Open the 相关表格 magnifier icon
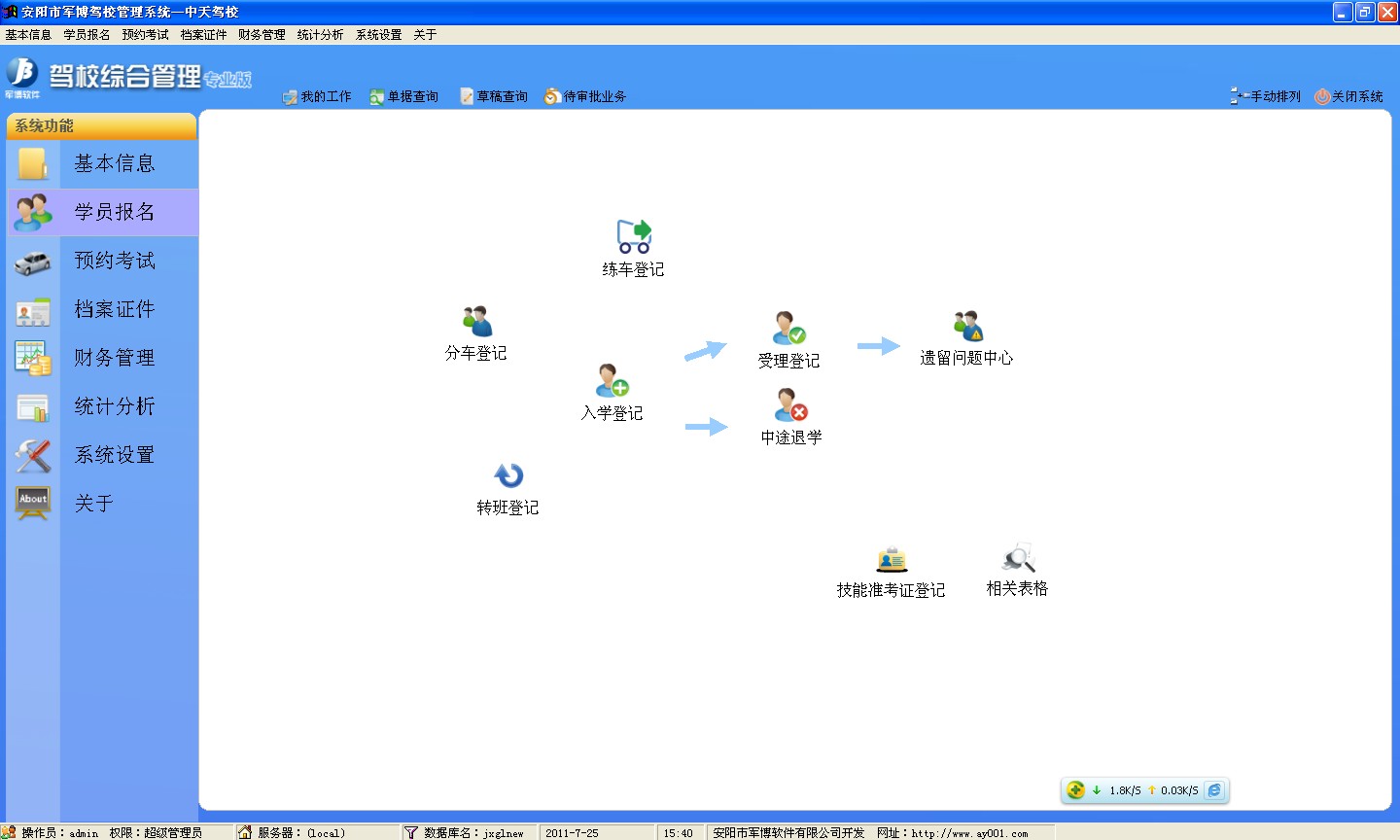This screenshot has width=1400, height=840. [1019, 557]
